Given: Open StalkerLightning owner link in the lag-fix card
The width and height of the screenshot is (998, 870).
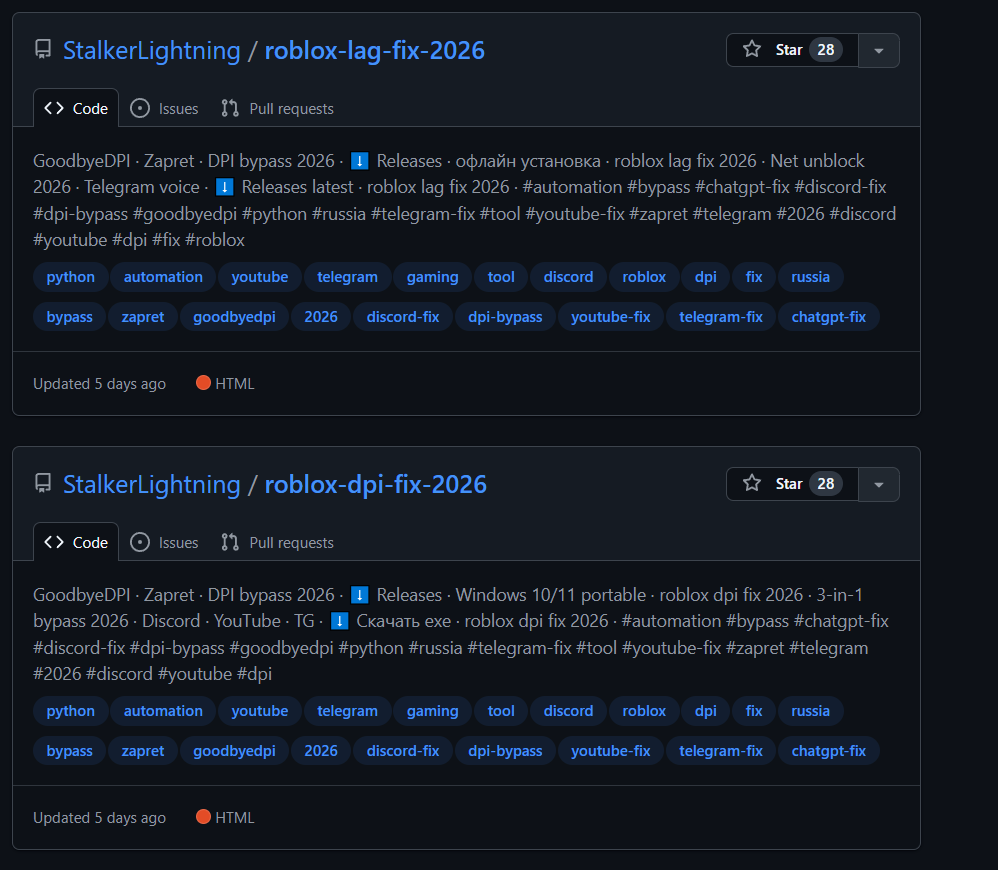Looking at the screenshot, I should coord(151,50).
